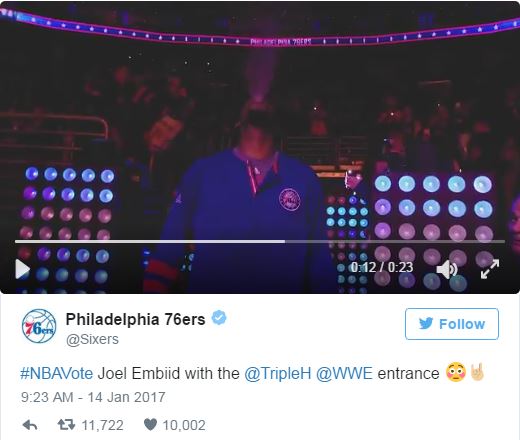Play the embedded video
Image resolution: width=520 pixels, height=440 pixels.
click(x=22, y=269)
